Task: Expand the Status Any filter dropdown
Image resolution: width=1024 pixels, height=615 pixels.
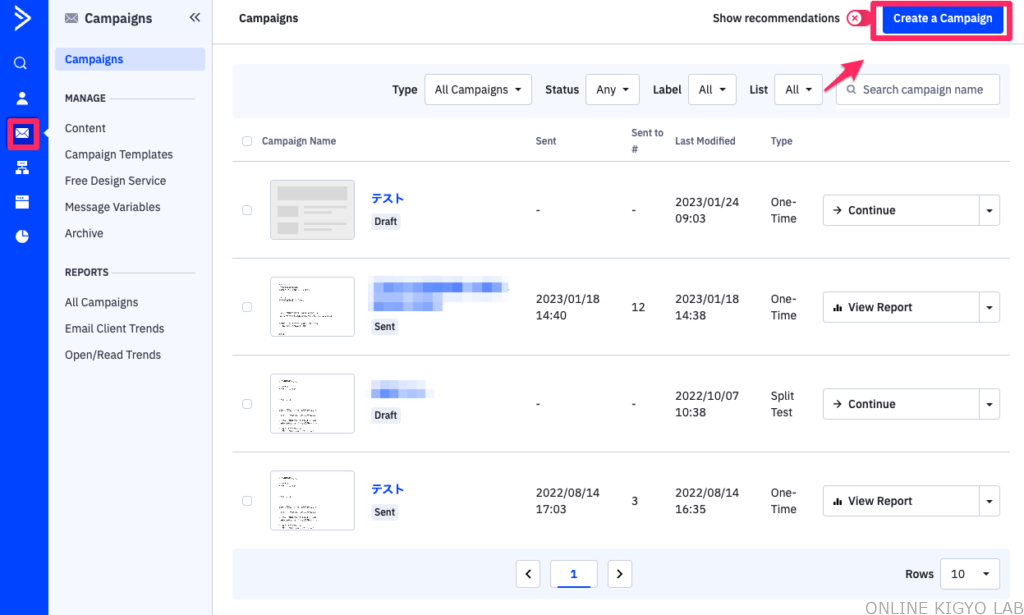Action: pos(612,90)
